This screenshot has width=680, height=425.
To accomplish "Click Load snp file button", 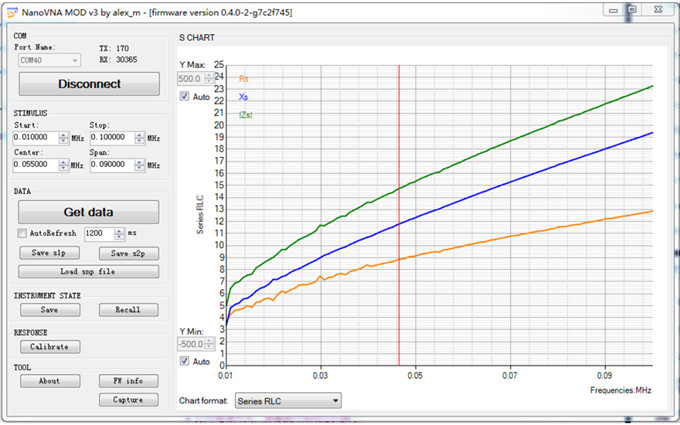I will 88,271.
